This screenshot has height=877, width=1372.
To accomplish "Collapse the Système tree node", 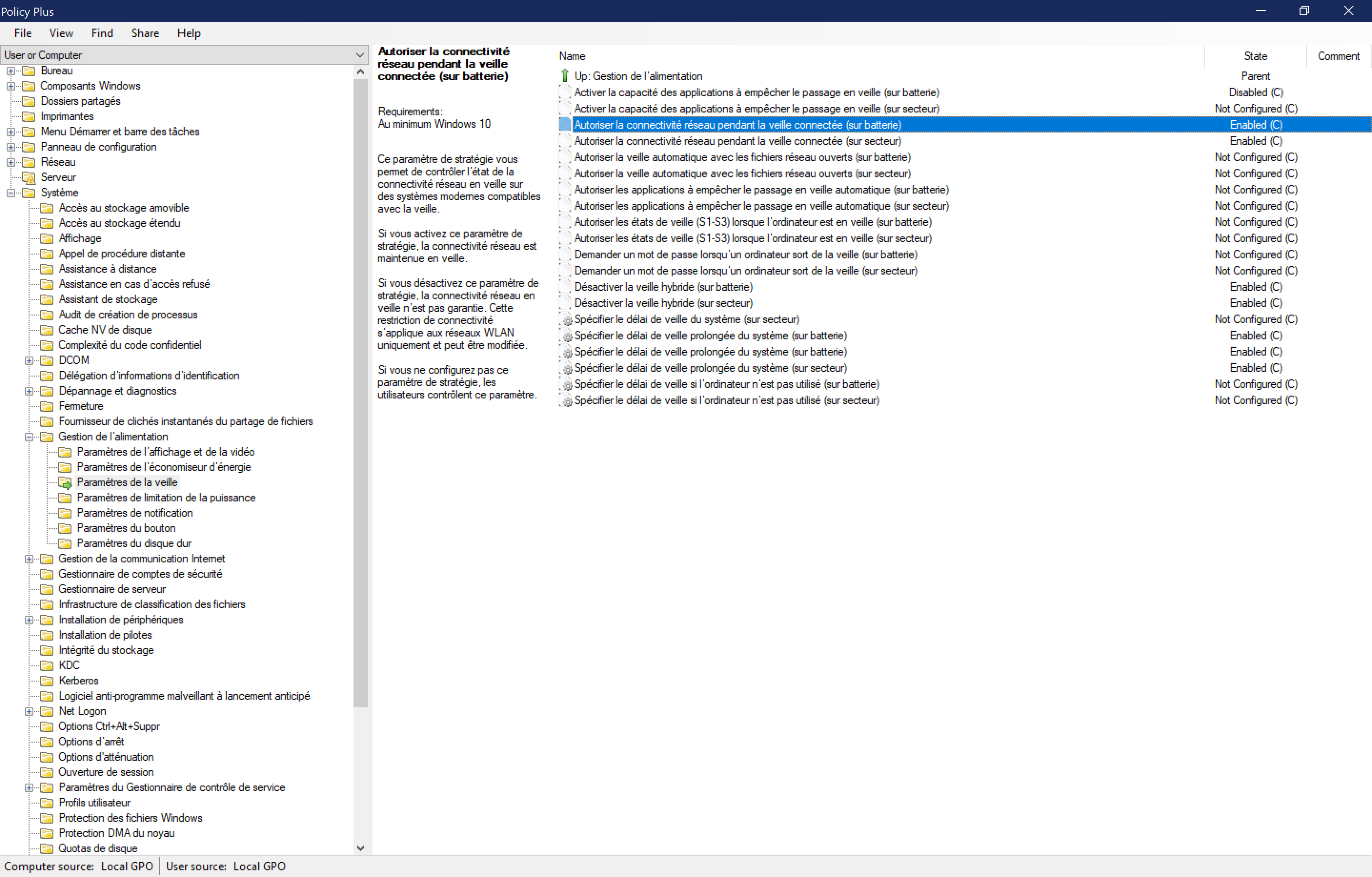I will [x=11, y=193].
